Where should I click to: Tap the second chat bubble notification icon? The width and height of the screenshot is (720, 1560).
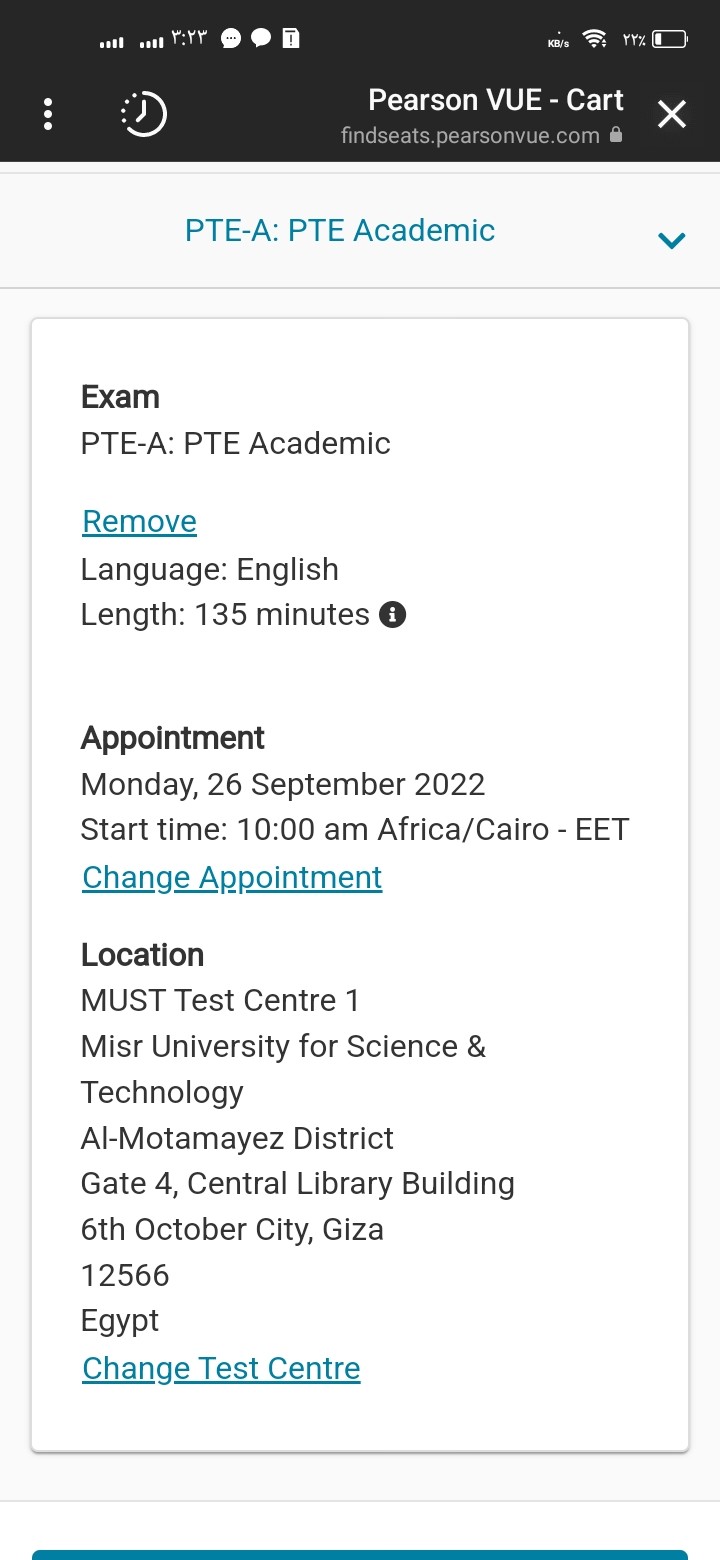tap(261, 39)
